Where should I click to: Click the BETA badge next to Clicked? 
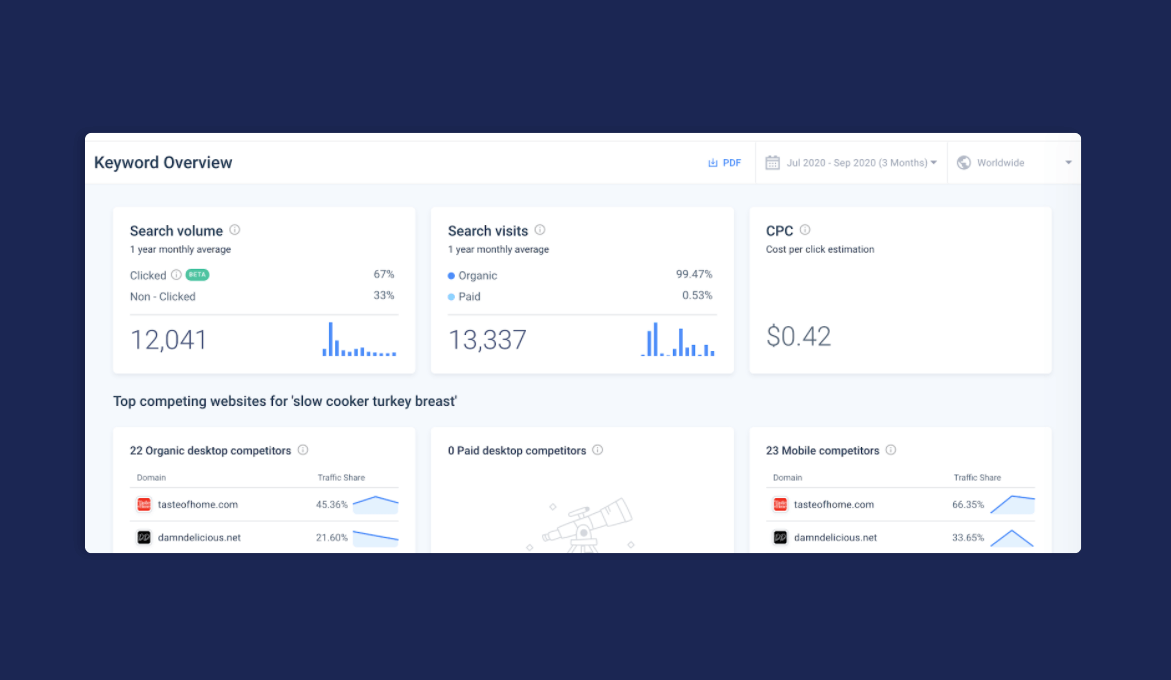(x=196, y=275)
